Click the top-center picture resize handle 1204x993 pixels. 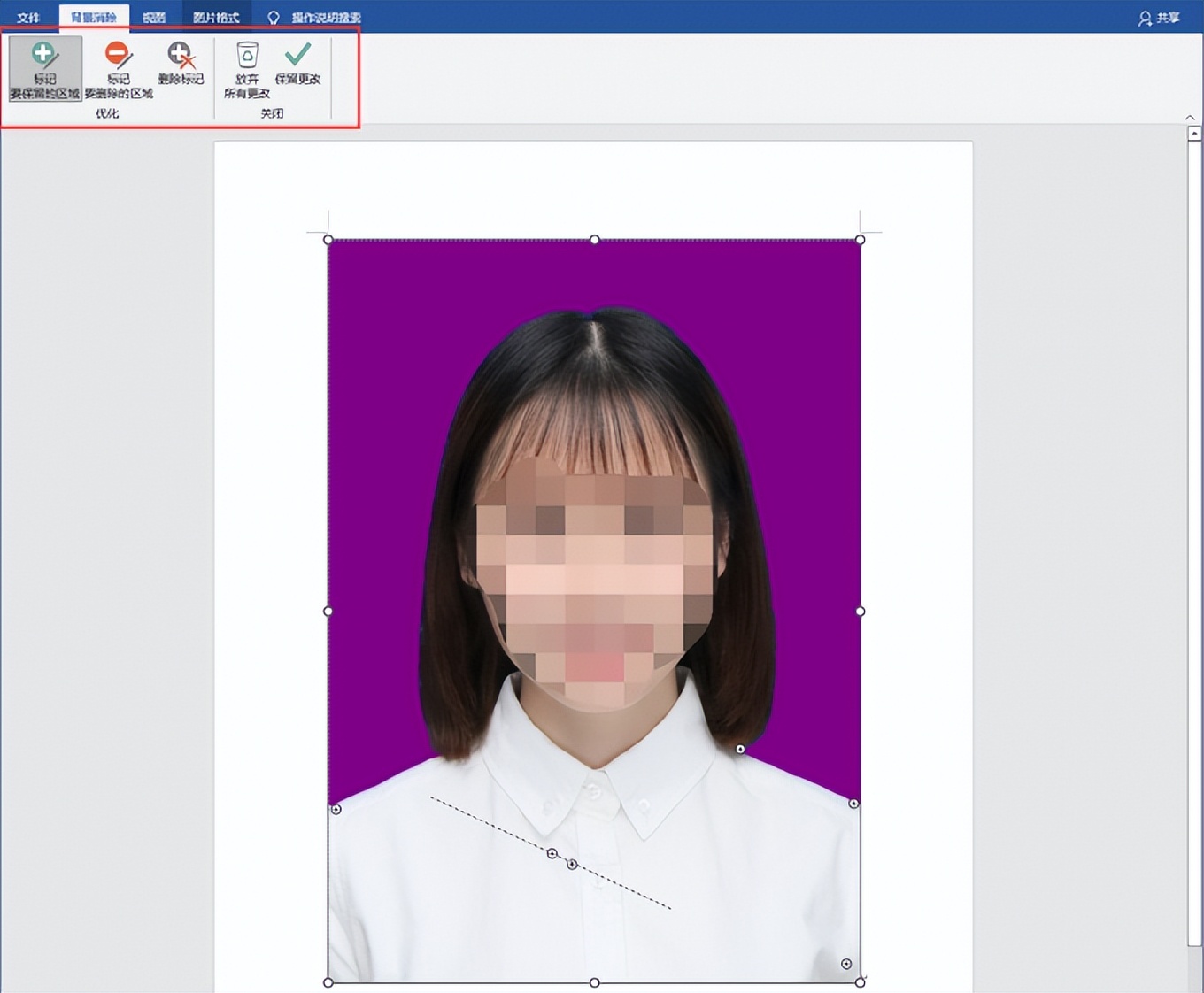[x=595, y=240]
